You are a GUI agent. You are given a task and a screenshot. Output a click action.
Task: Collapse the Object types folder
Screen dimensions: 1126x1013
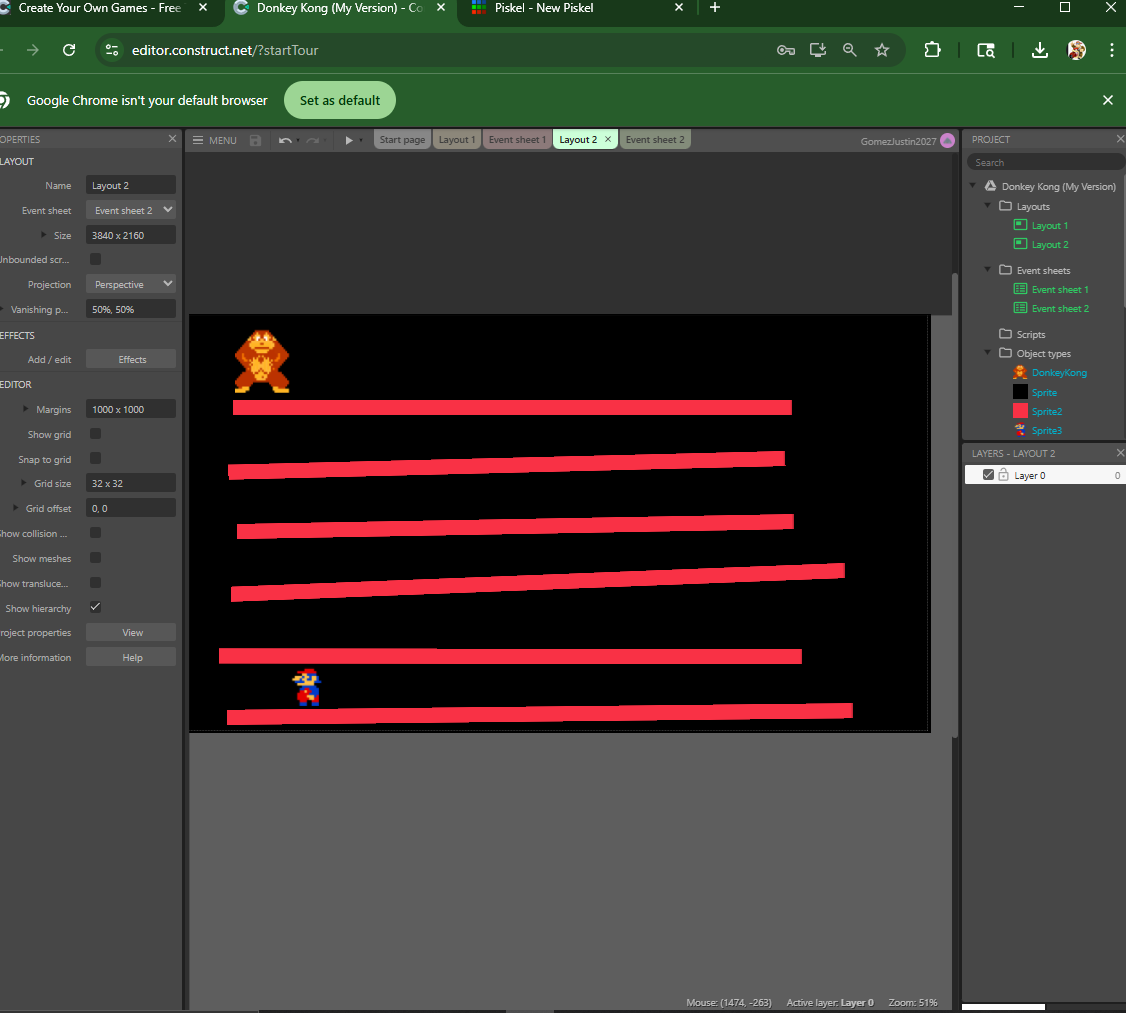pyautogui.click(x=988, y=353)
